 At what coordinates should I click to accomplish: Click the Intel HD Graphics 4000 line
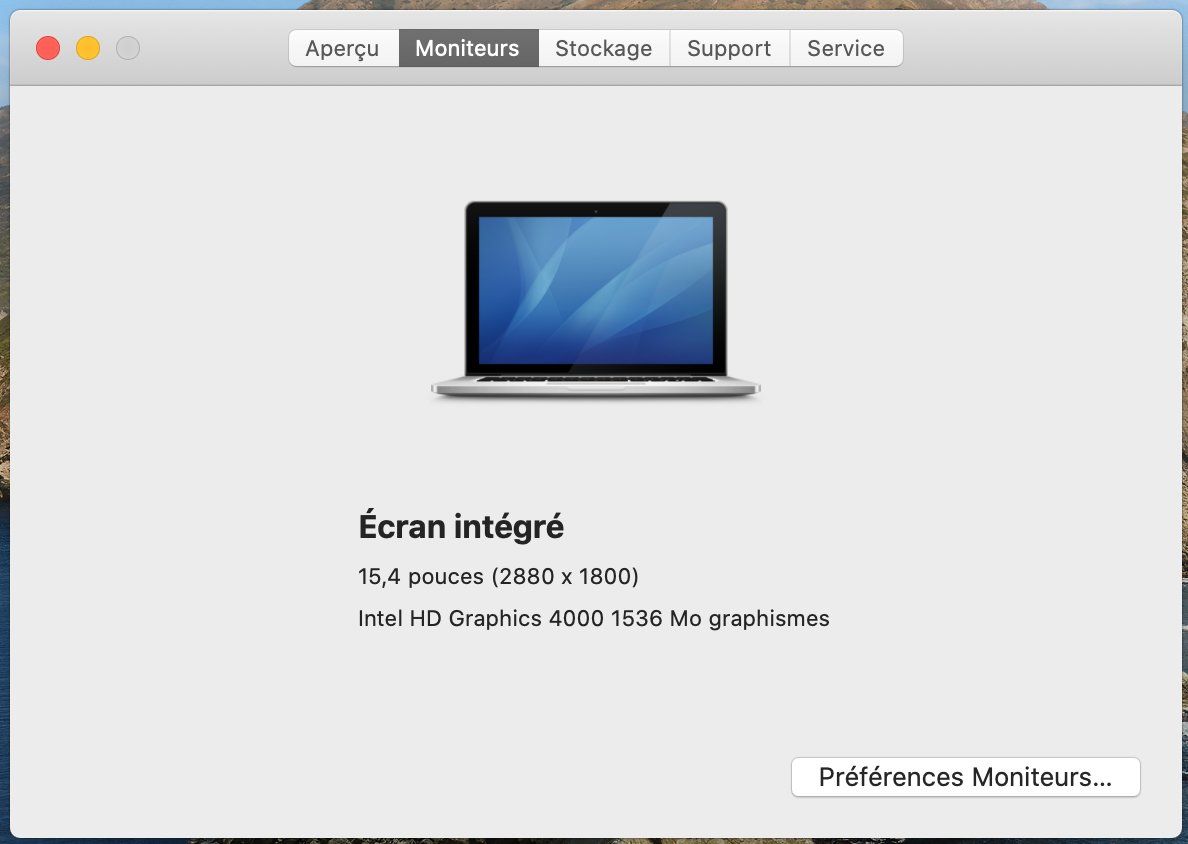point(593,618)
